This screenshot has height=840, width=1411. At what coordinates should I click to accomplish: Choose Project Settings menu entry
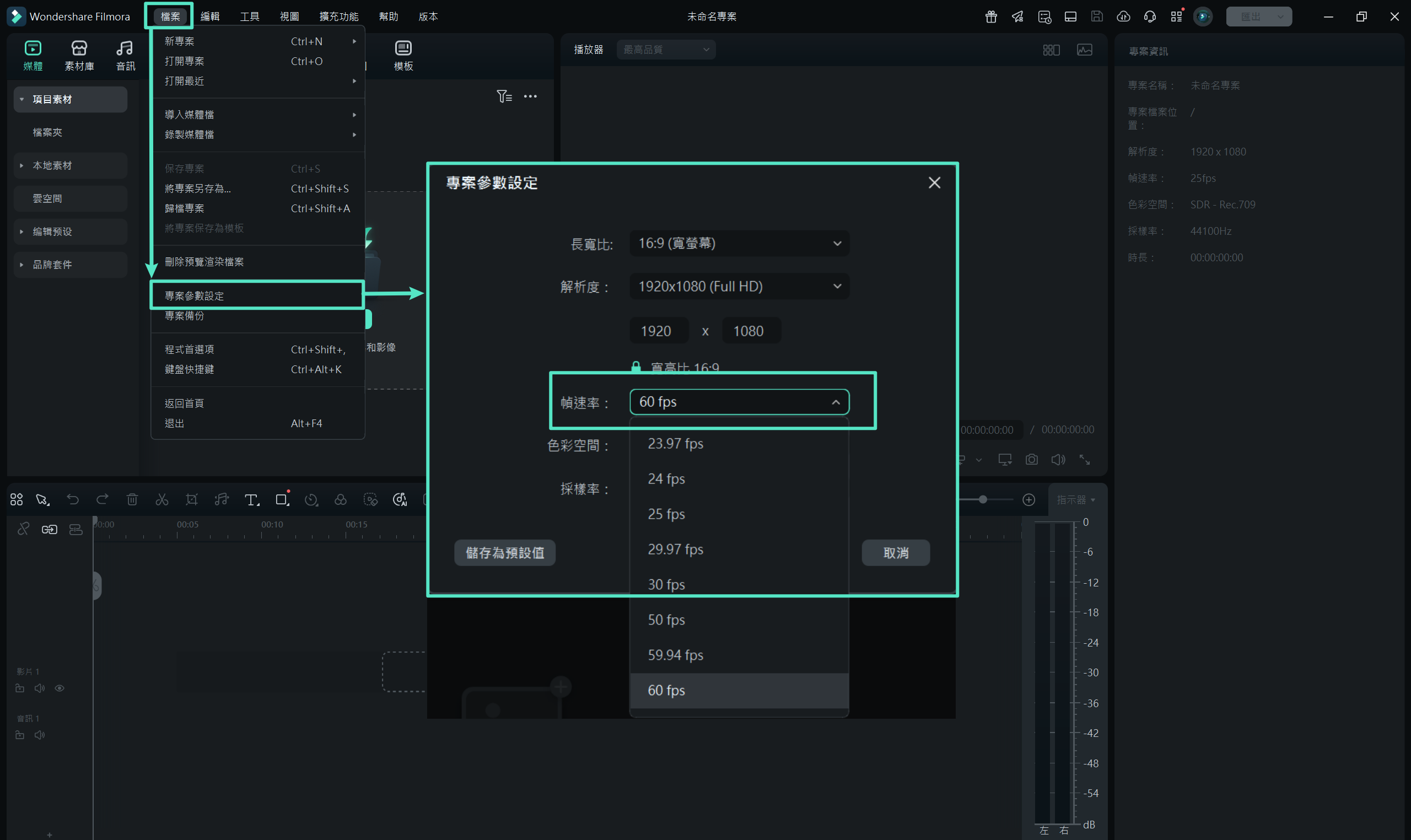click(257, 295)
